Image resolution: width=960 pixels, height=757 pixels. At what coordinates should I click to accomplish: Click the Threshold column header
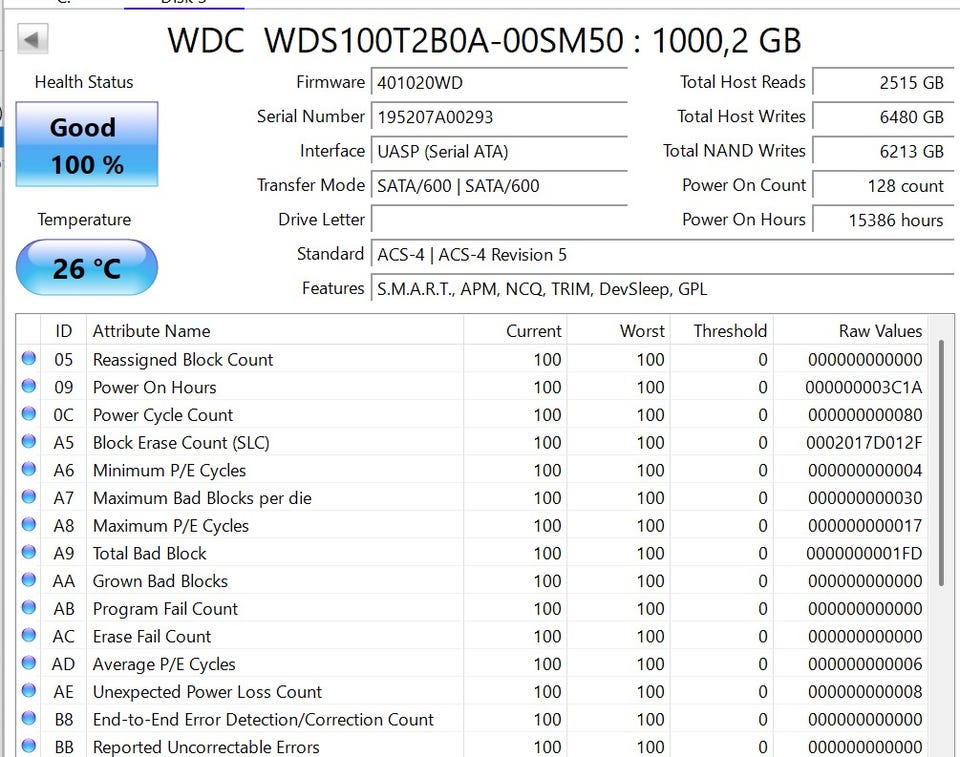722,331
